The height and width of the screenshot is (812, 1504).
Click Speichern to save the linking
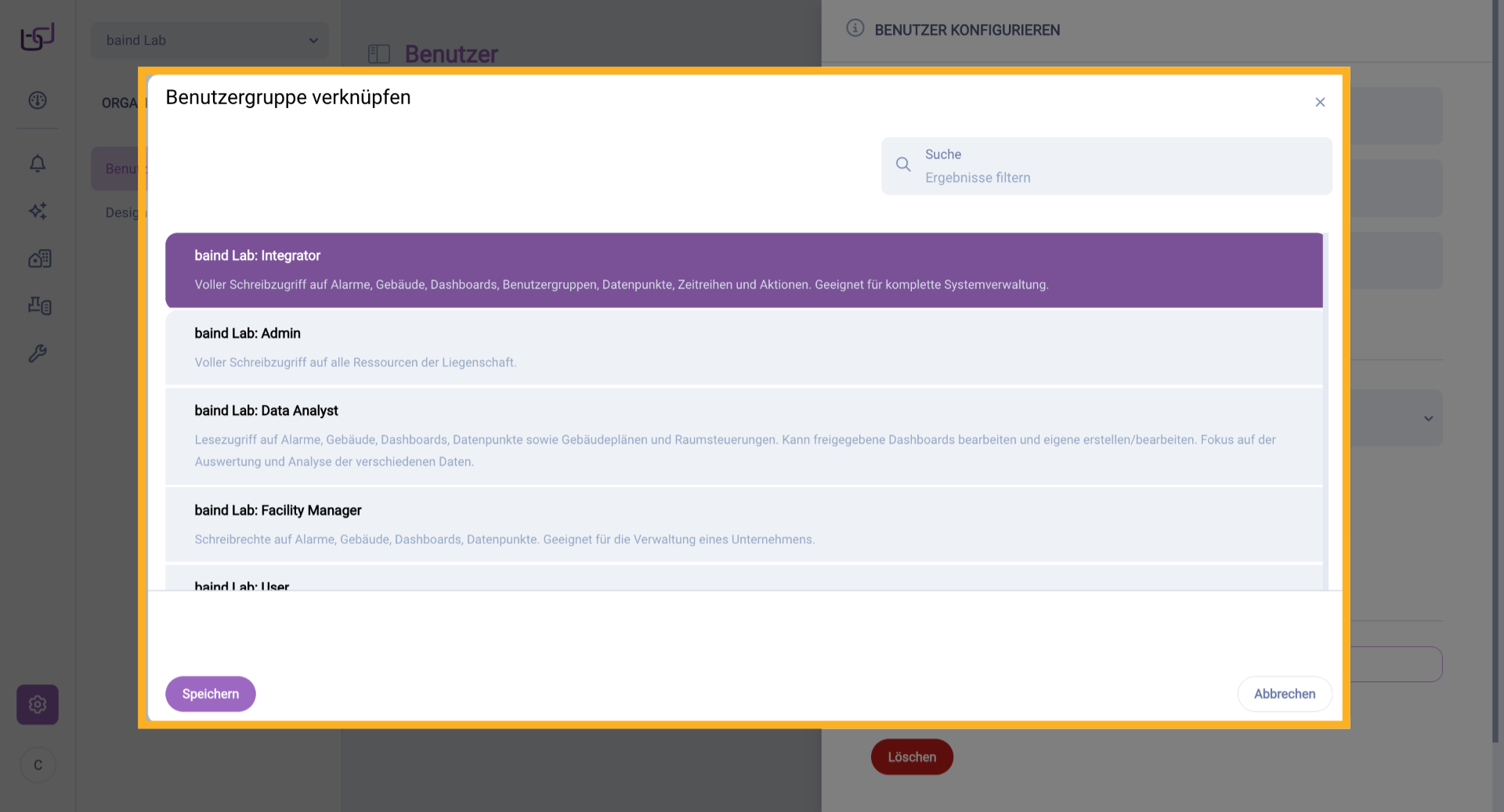click(210, 694)
